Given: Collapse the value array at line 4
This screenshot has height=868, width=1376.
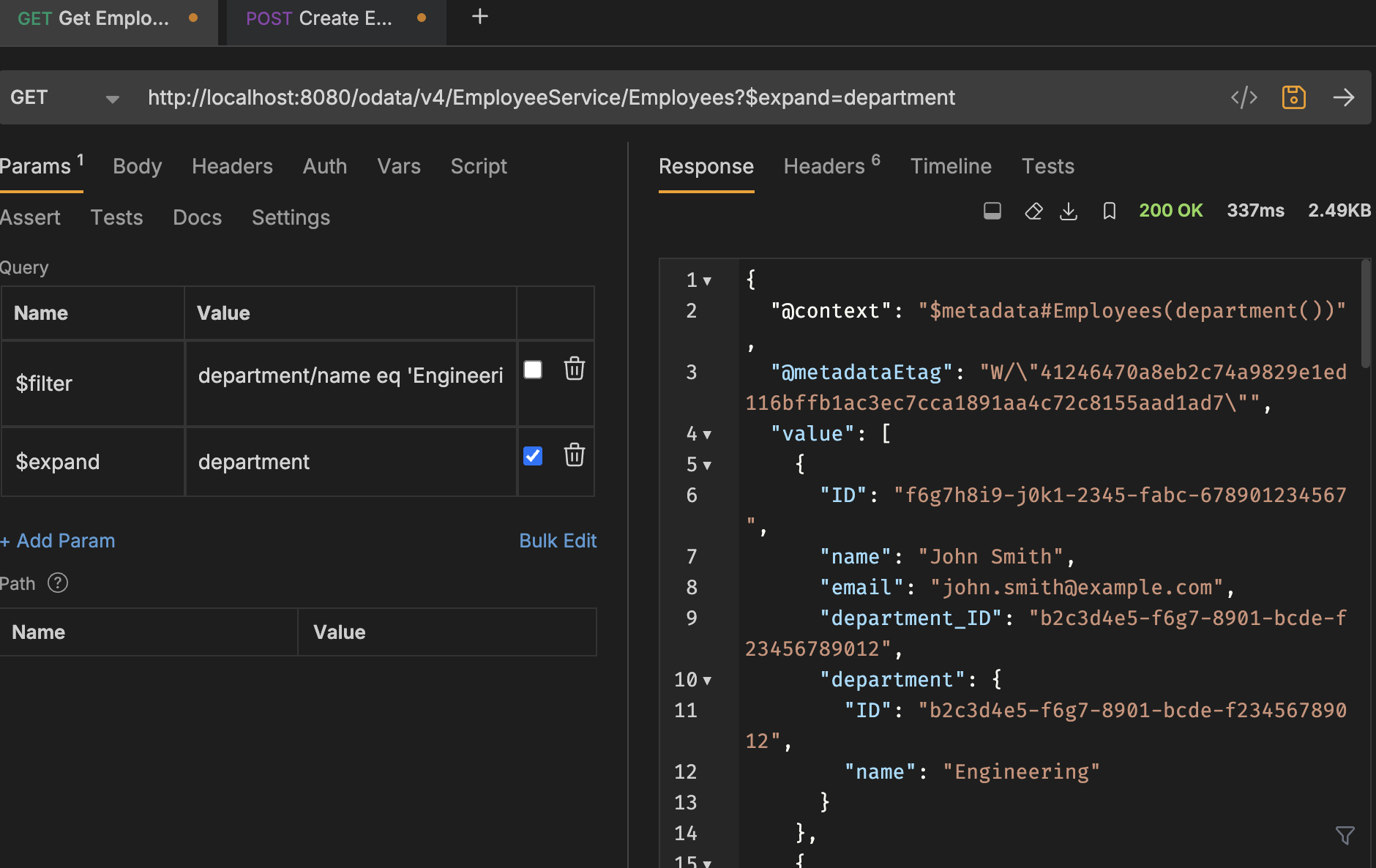Looking at the screenshot, I should (x=707, y=434).
